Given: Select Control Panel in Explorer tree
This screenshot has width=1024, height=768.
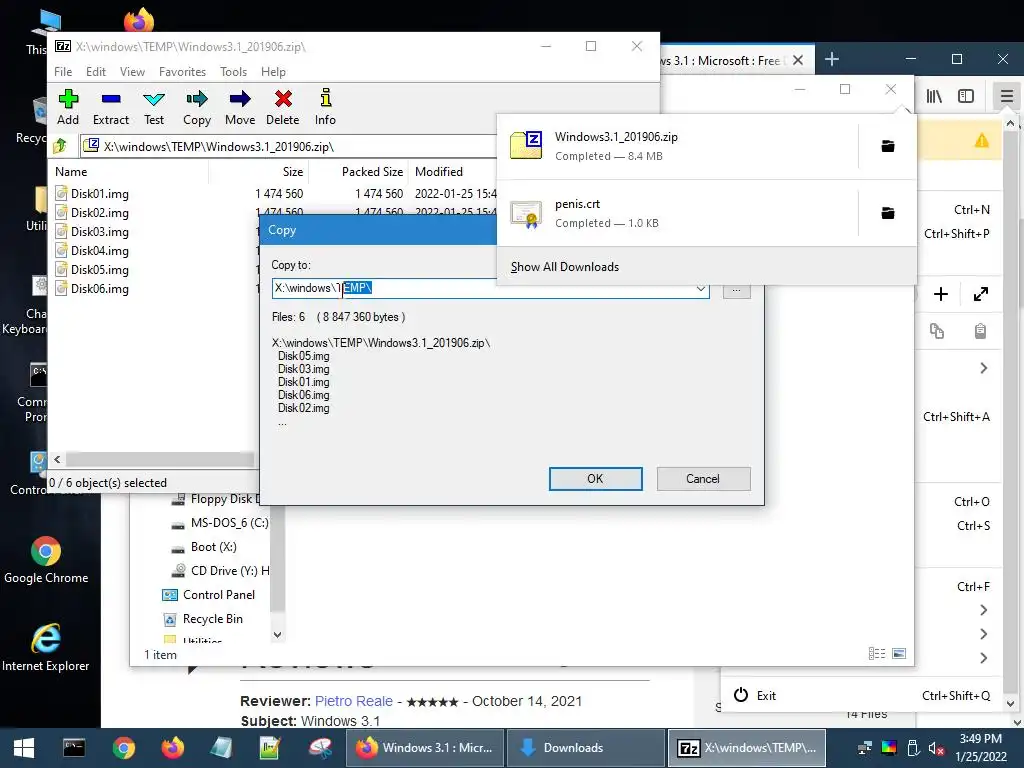Looking at the screenshot, I should [209, 595].
